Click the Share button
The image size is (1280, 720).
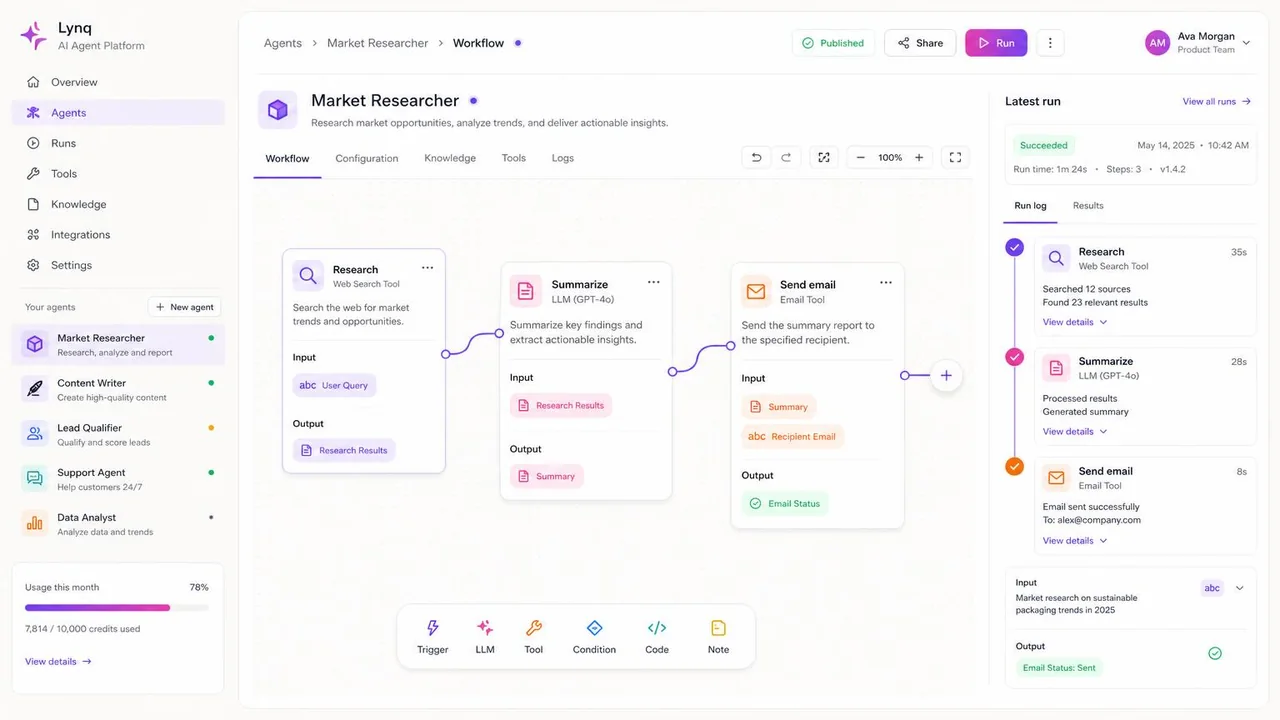920,43
